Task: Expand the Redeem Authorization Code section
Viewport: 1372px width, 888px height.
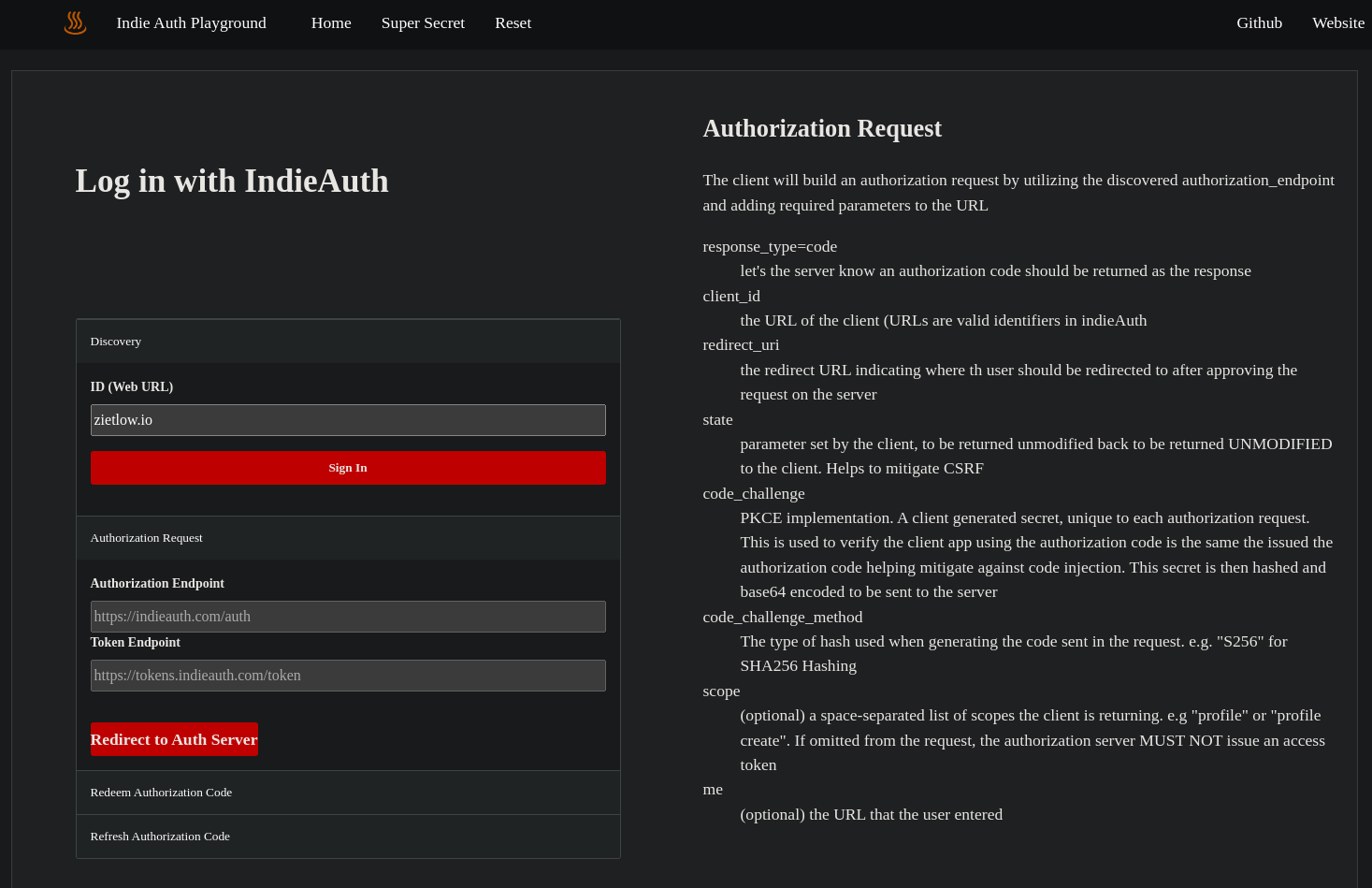Action: coord(348,793)
